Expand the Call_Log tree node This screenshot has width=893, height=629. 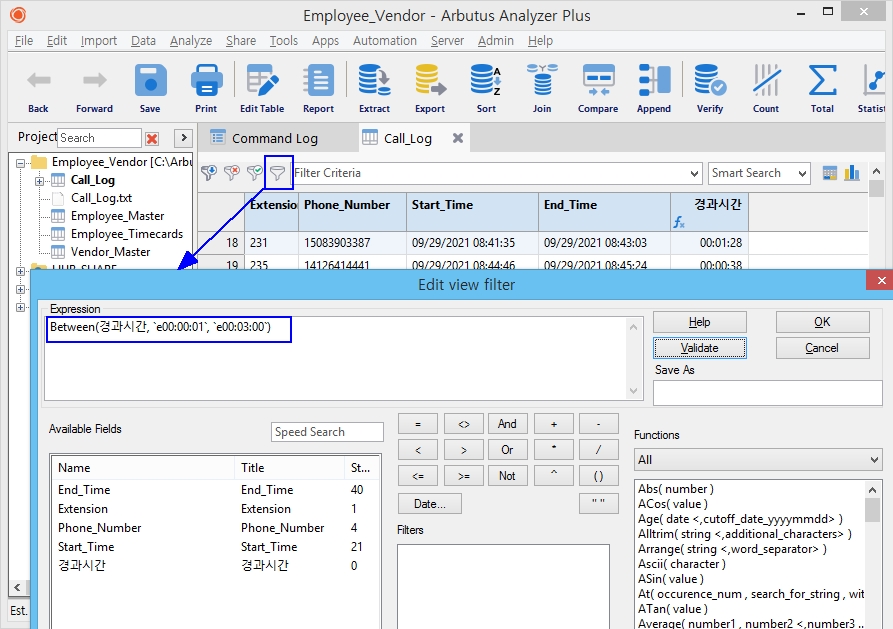[39, 181]
